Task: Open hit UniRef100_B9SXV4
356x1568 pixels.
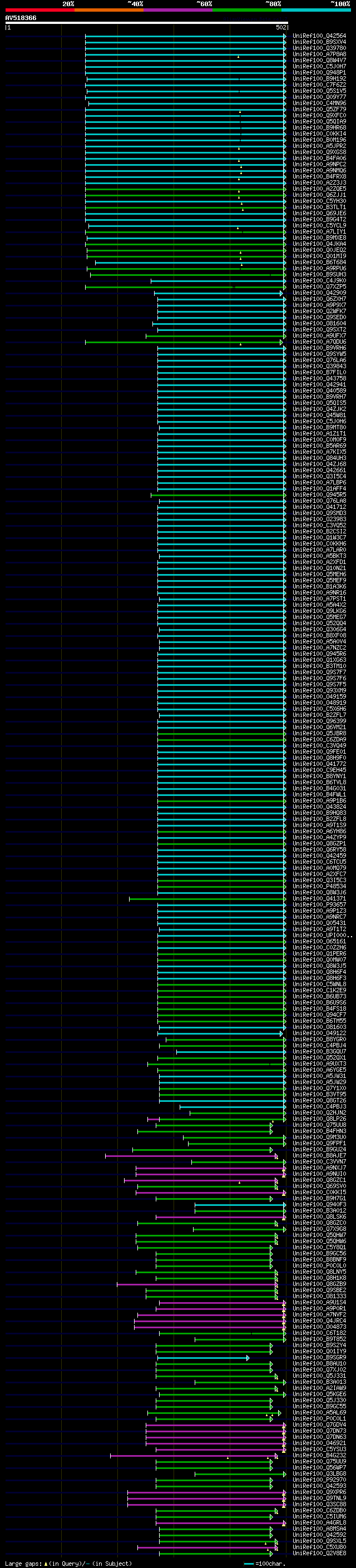Action: (319, 42)
